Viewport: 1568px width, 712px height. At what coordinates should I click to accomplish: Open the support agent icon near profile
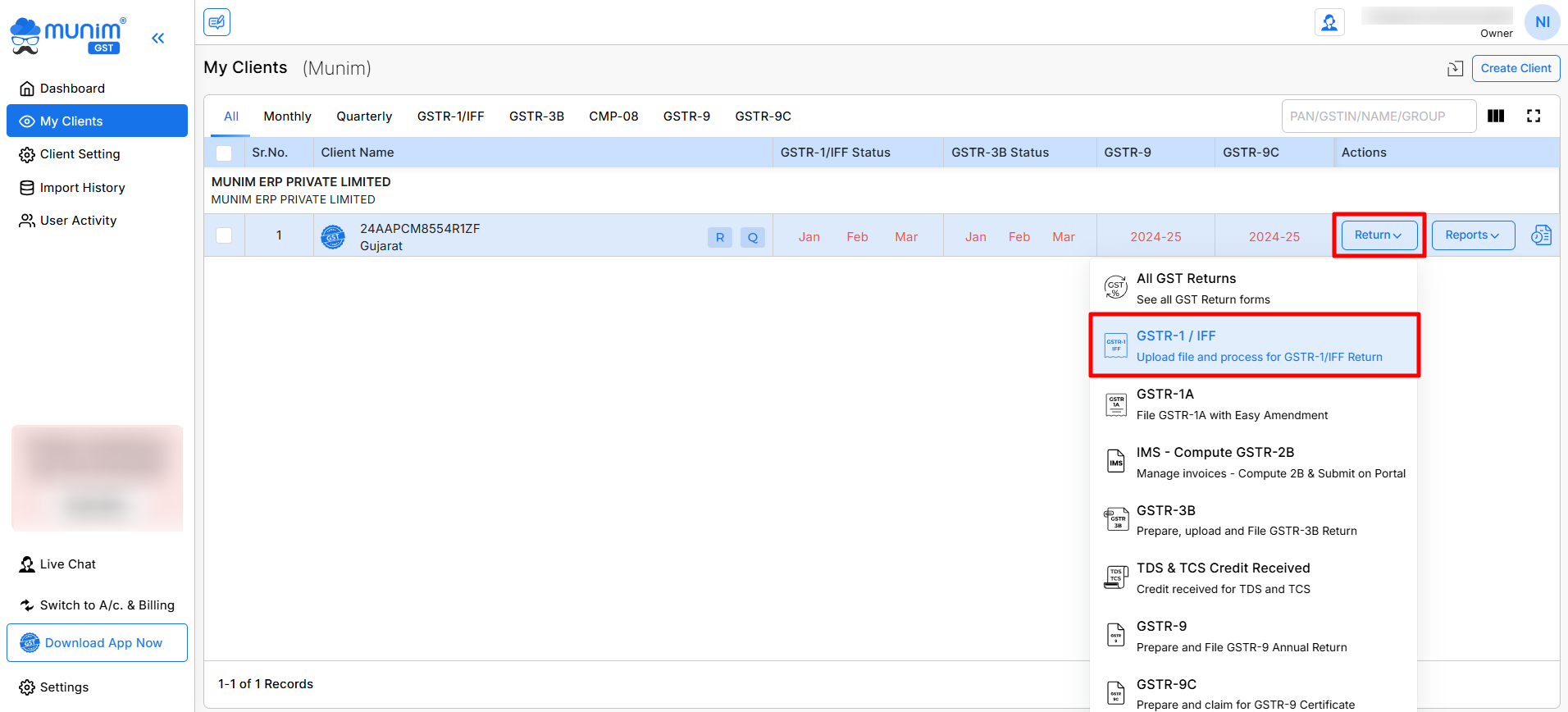click(x=1329, y=22)
